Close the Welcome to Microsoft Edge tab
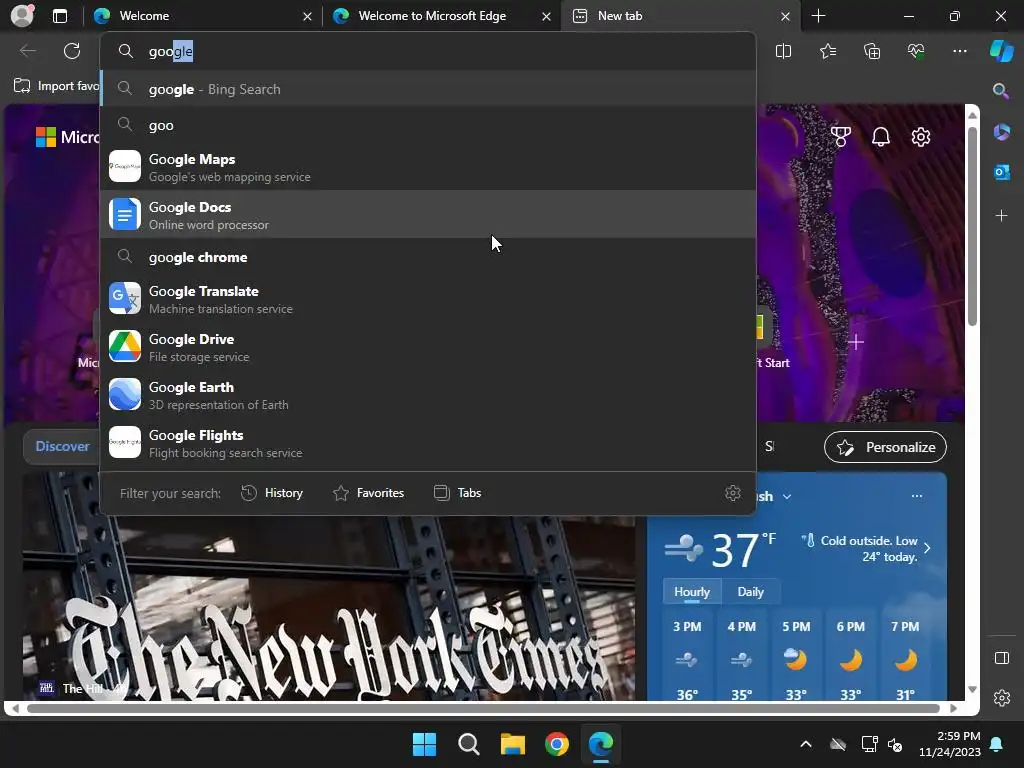This screenshot has width=1024, height=768. coord(546,16)
